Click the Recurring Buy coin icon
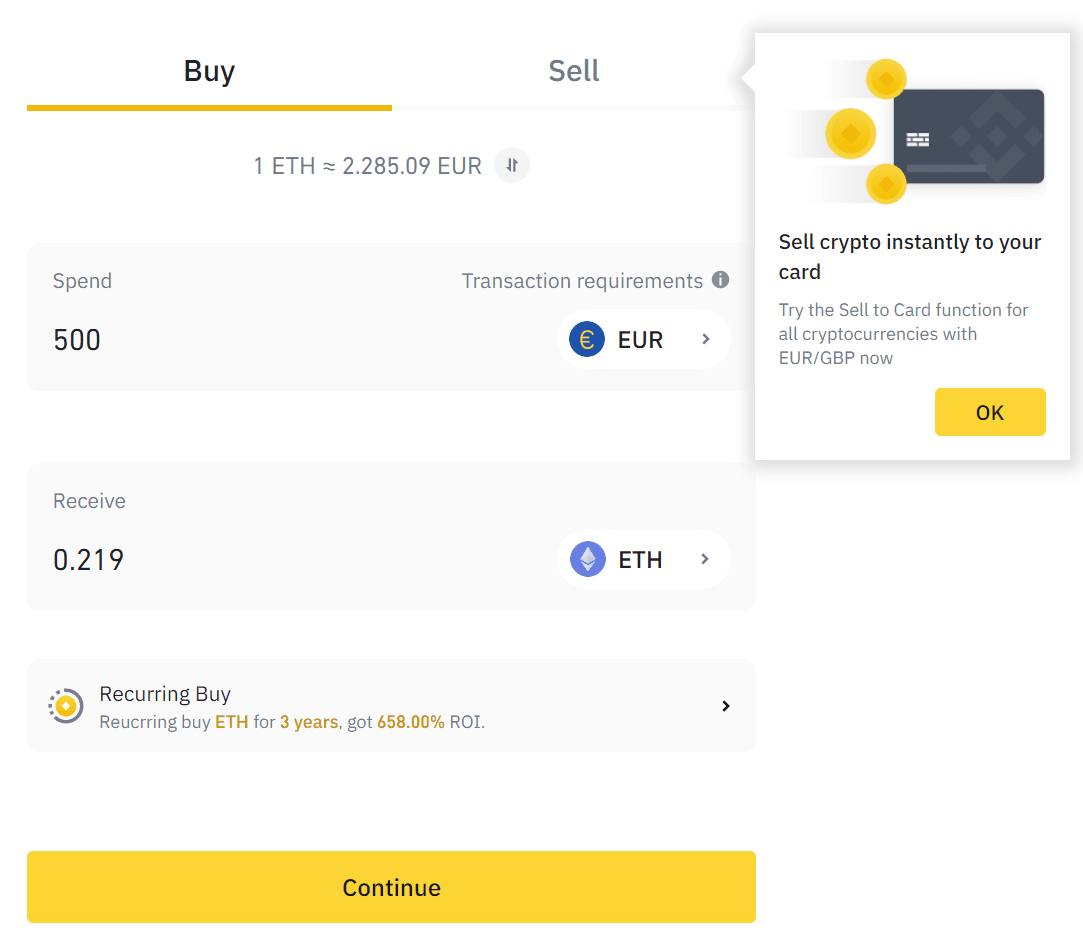 point(64,705)
